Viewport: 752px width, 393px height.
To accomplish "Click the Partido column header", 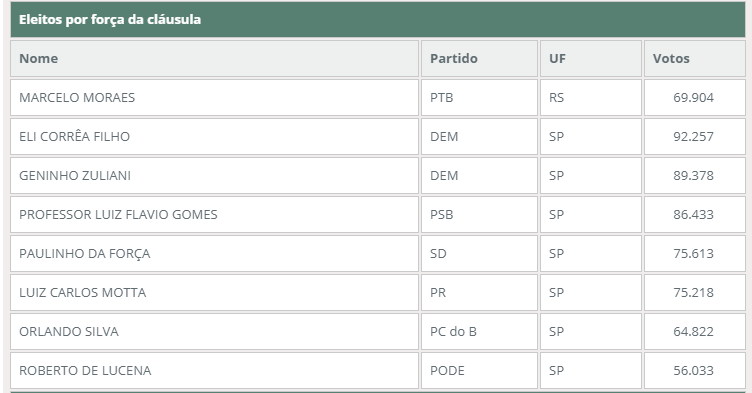I will click(x=479, y=59).
